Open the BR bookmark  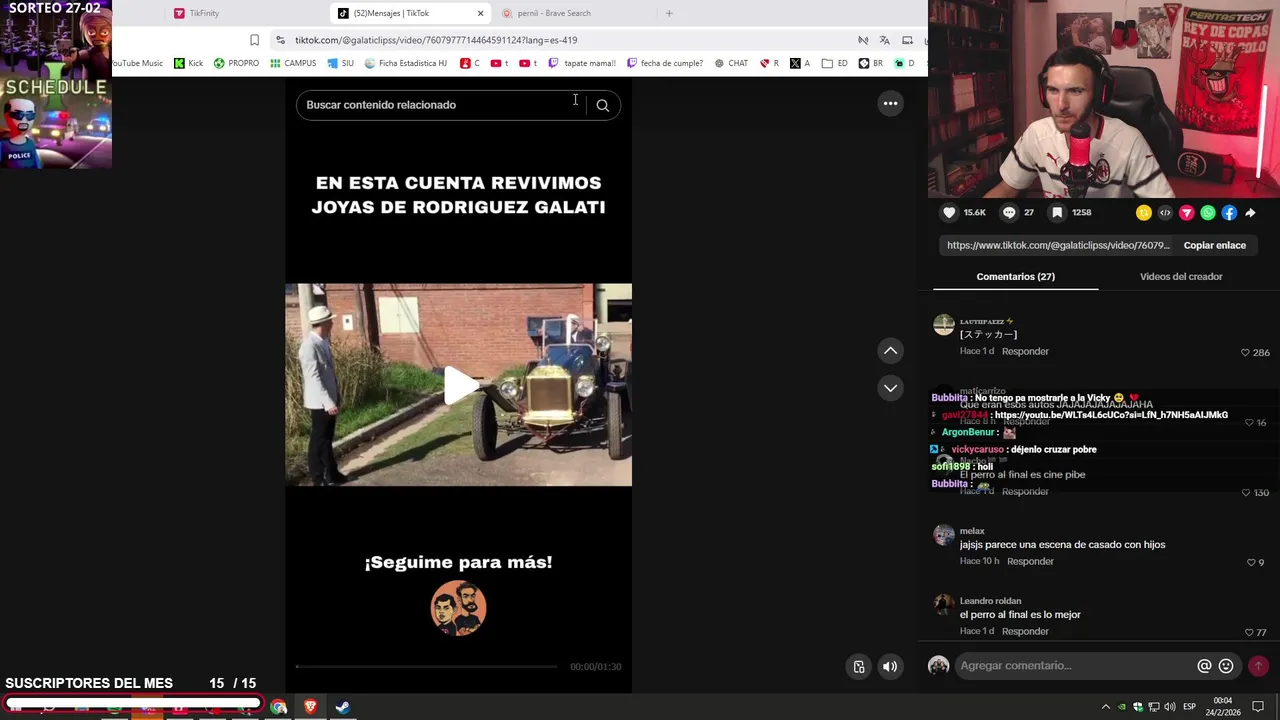pos(871,63)
